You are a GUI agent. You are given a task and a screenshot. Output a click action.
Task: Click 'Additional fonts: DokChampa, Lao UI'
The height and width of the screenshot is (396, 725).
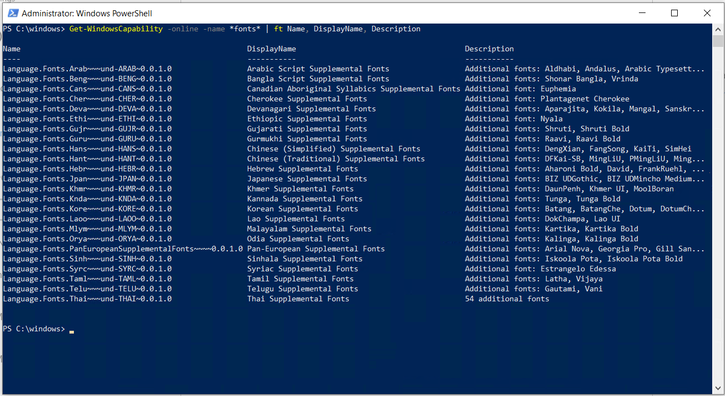click(x=543, y=219)
